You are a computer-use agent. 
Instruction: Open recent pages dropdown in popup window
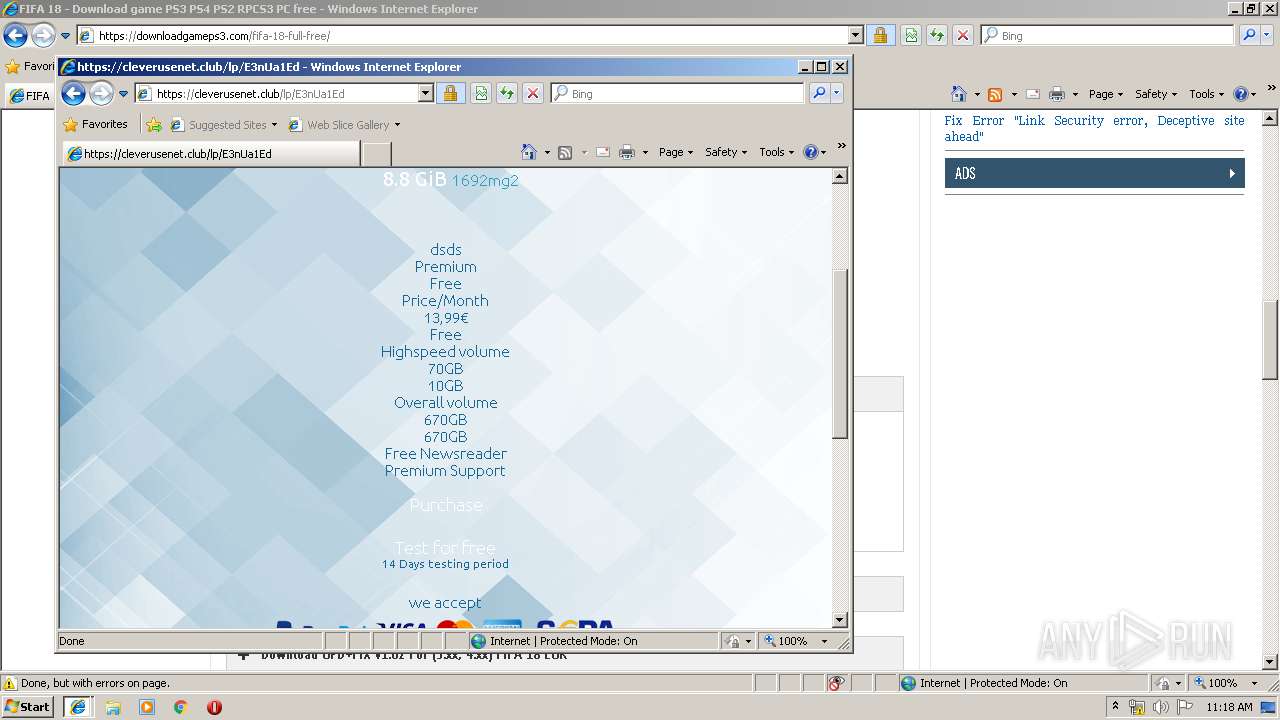coord(124,94)
